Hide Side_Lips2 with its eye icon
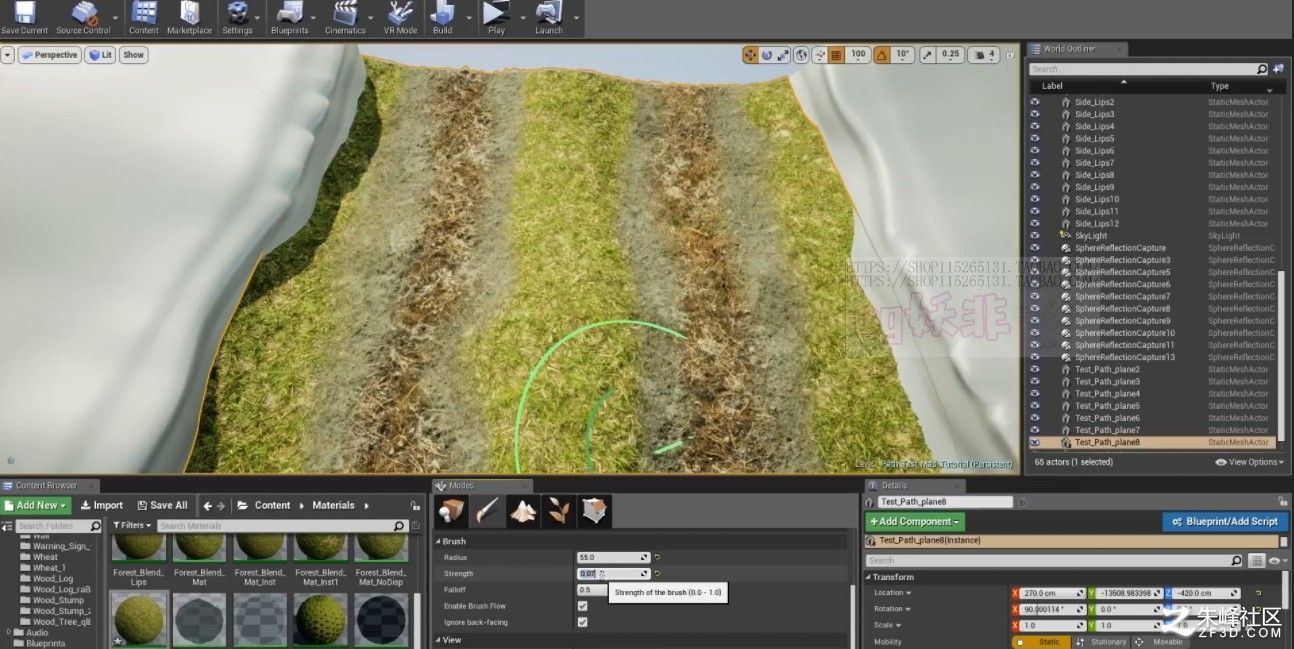This screenshot has width=1294, height=649. pos(1035,102)
